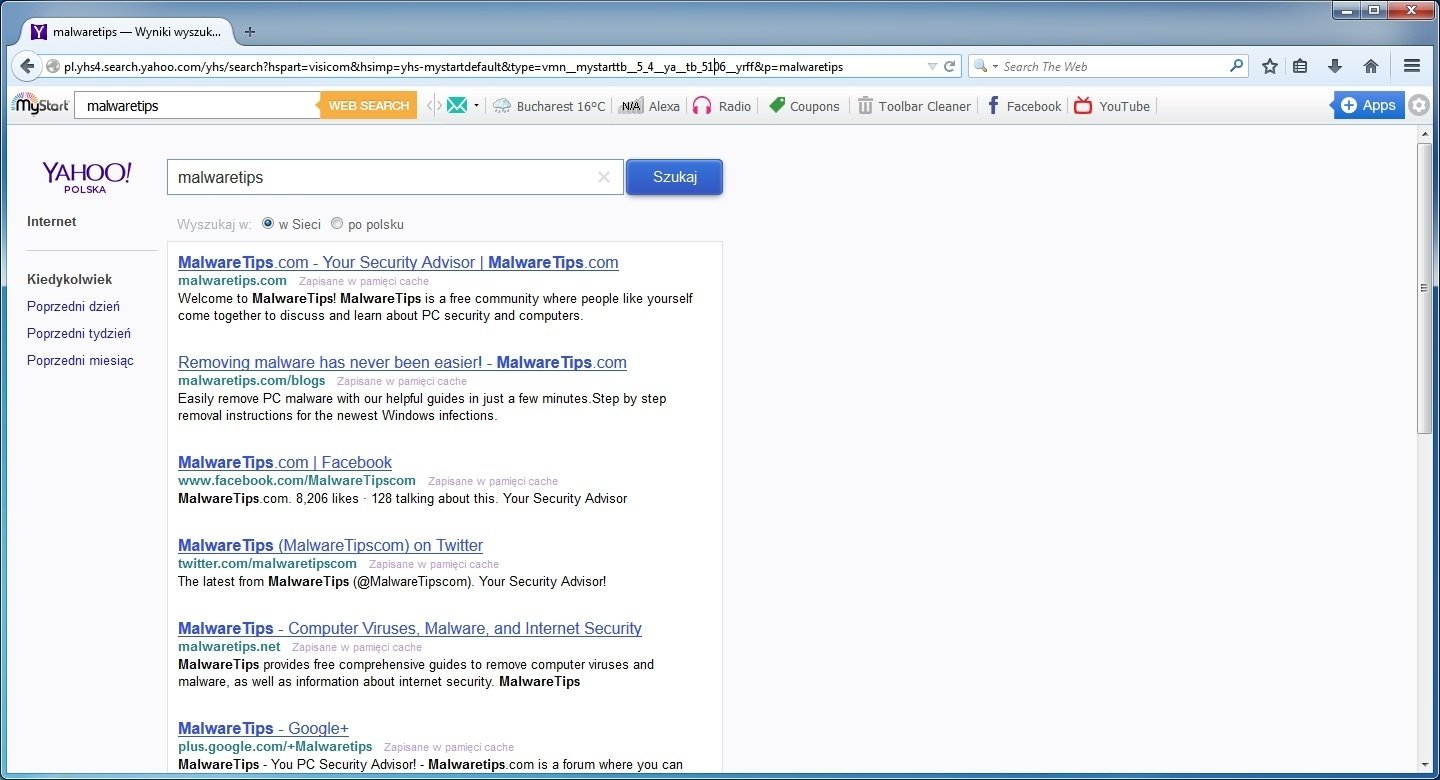Select the "w Sieci" radio button
1440x780 pixels.
click(x=268, y=224)
